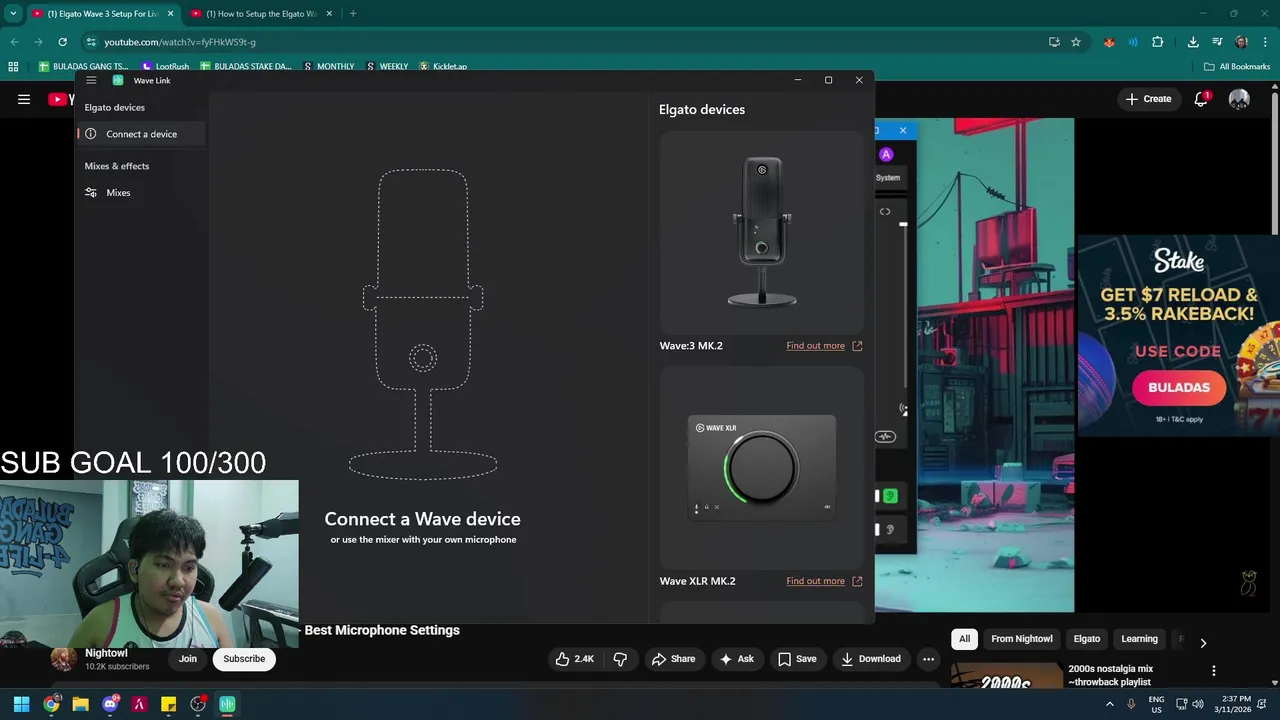Open a new browser tab
This screenshot has width=1280, height=720.
click(353, 14)
